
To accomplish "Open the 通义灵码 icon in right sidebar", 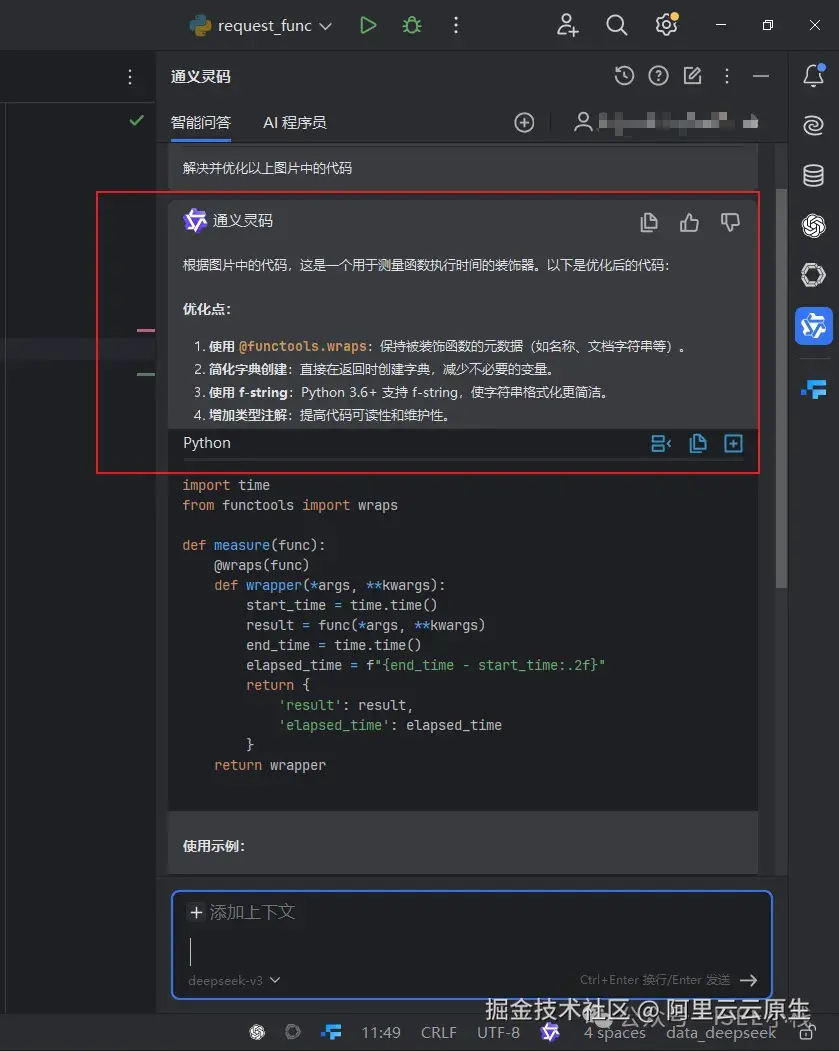I will (x=813, y=325).
